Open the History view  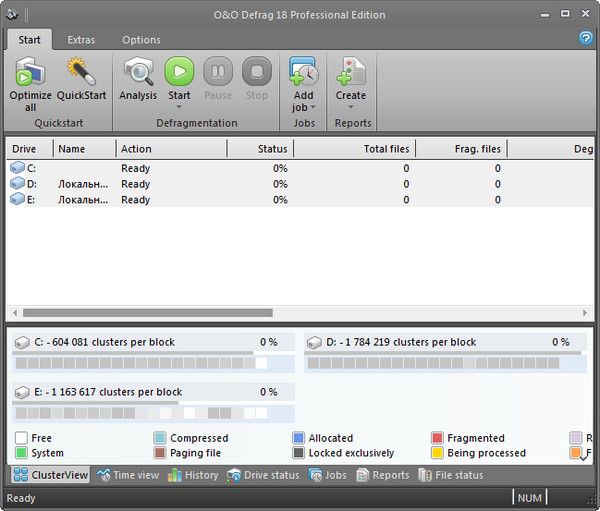193,475
